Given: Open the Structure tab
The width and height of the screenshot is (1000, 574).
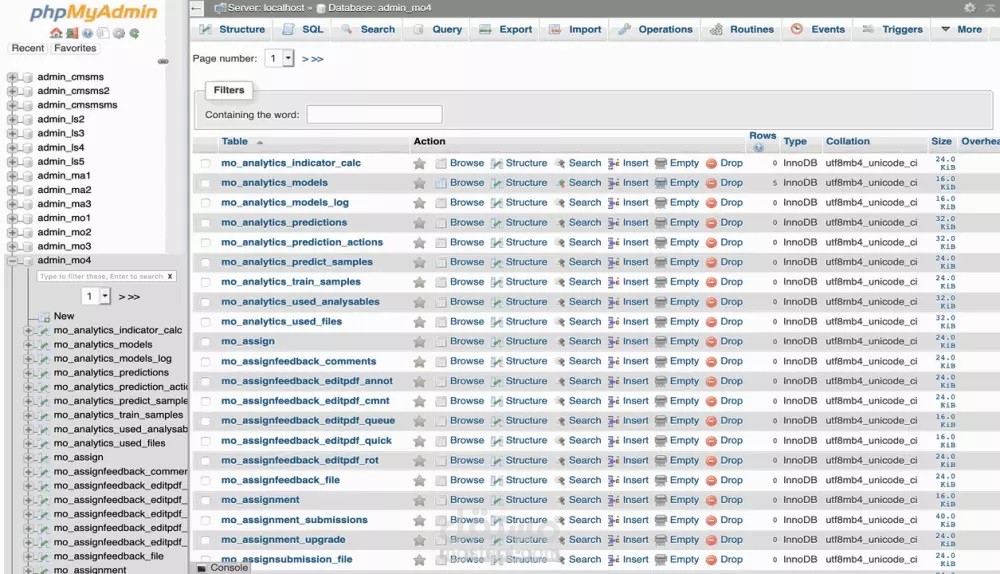Looking at the screenshot, I should (232, 29).
